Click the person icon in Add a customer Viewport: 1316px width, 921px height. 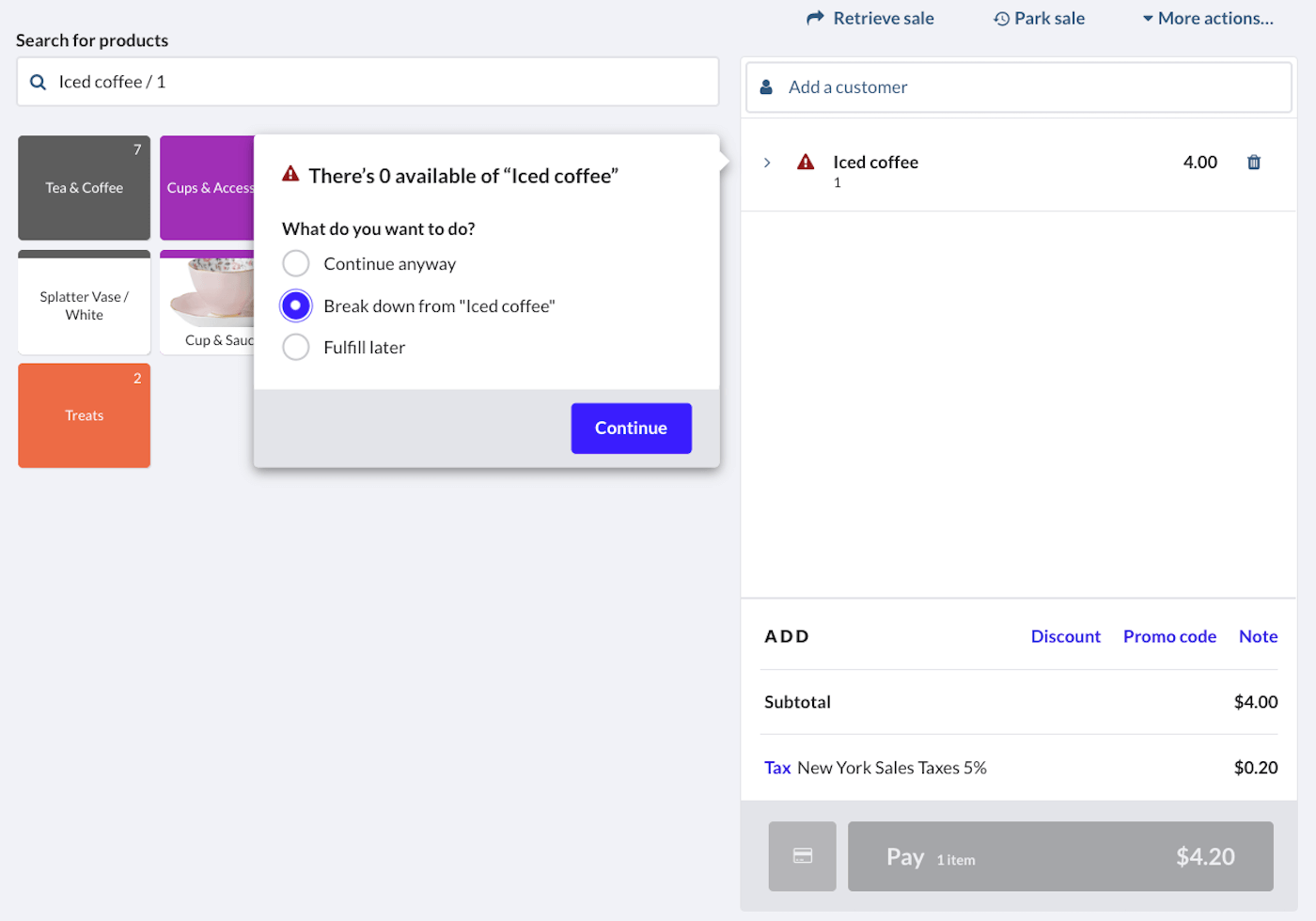click(766, 87)
